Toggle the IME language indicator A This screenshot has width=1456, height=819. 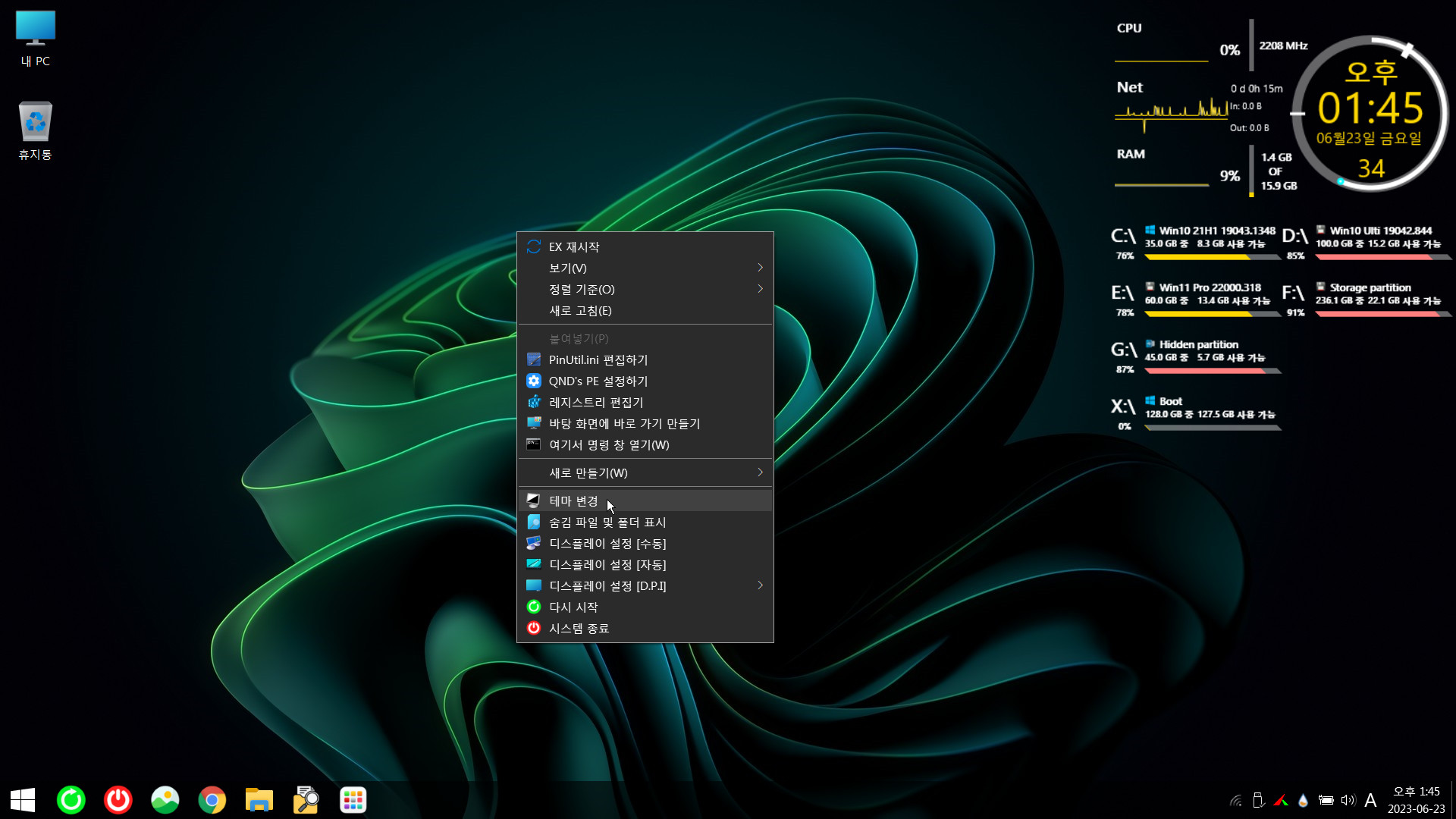click(1370, 800)
